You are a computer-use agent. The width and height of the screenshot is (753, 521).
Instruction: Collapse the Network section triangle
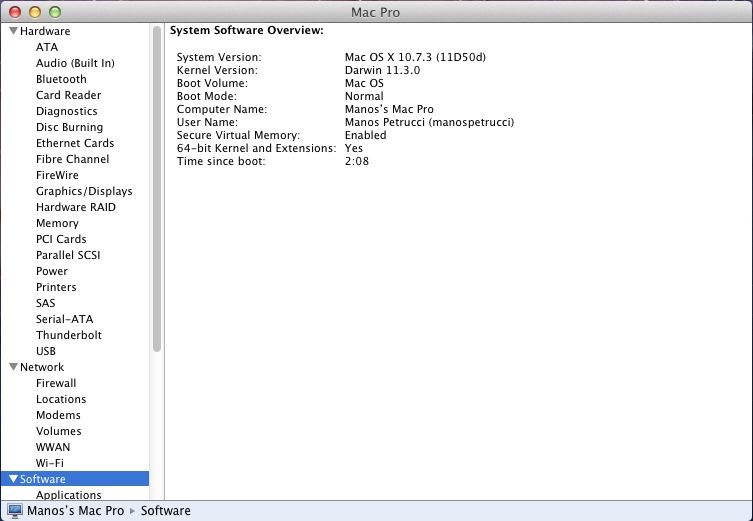(13, 367)
